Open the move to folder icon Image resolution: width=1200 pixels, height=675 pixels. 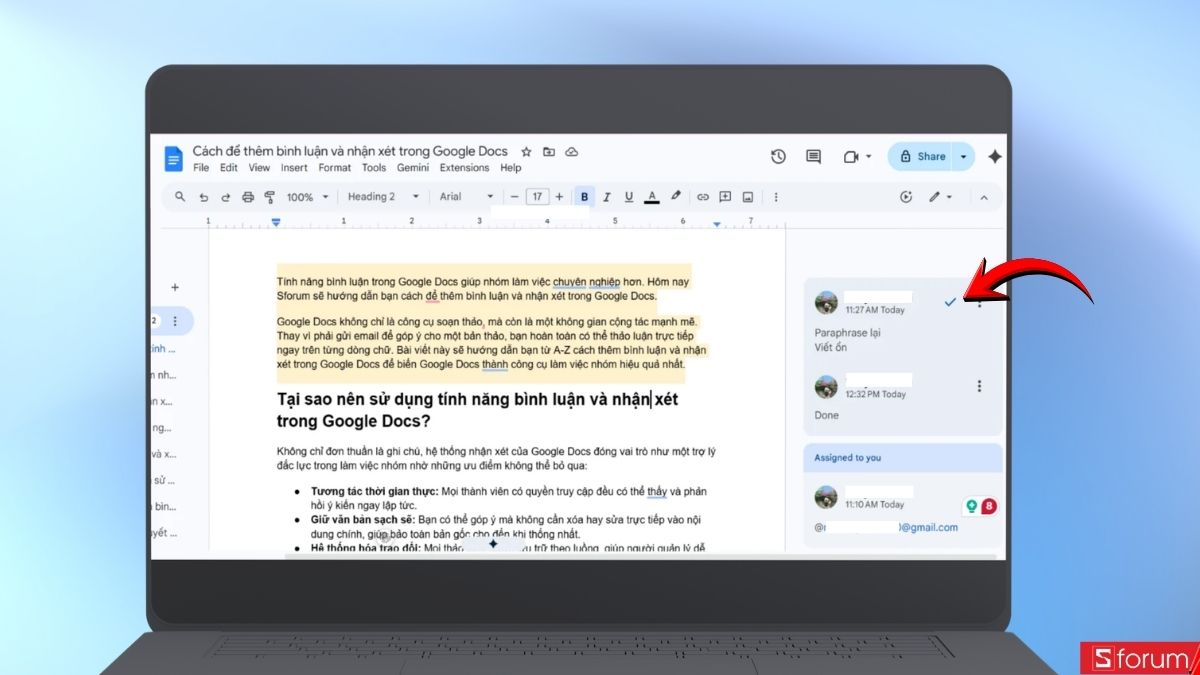tap(549, 152)
